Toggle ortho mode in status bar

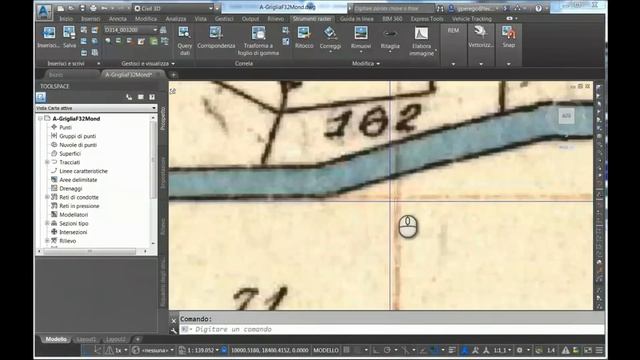pos(376,350)
